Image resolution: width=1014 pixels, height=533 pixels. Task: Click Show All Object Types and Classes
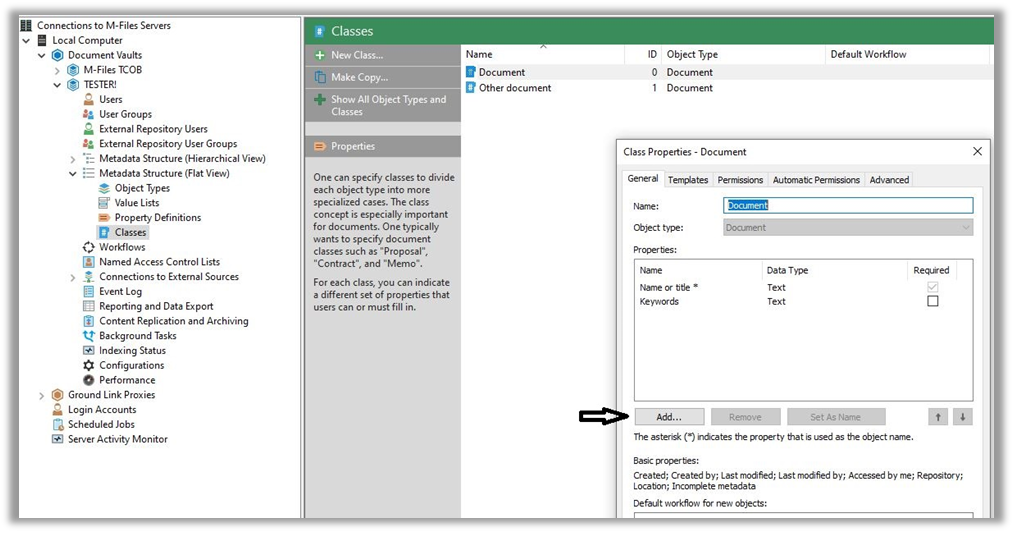tap(383, 105)
